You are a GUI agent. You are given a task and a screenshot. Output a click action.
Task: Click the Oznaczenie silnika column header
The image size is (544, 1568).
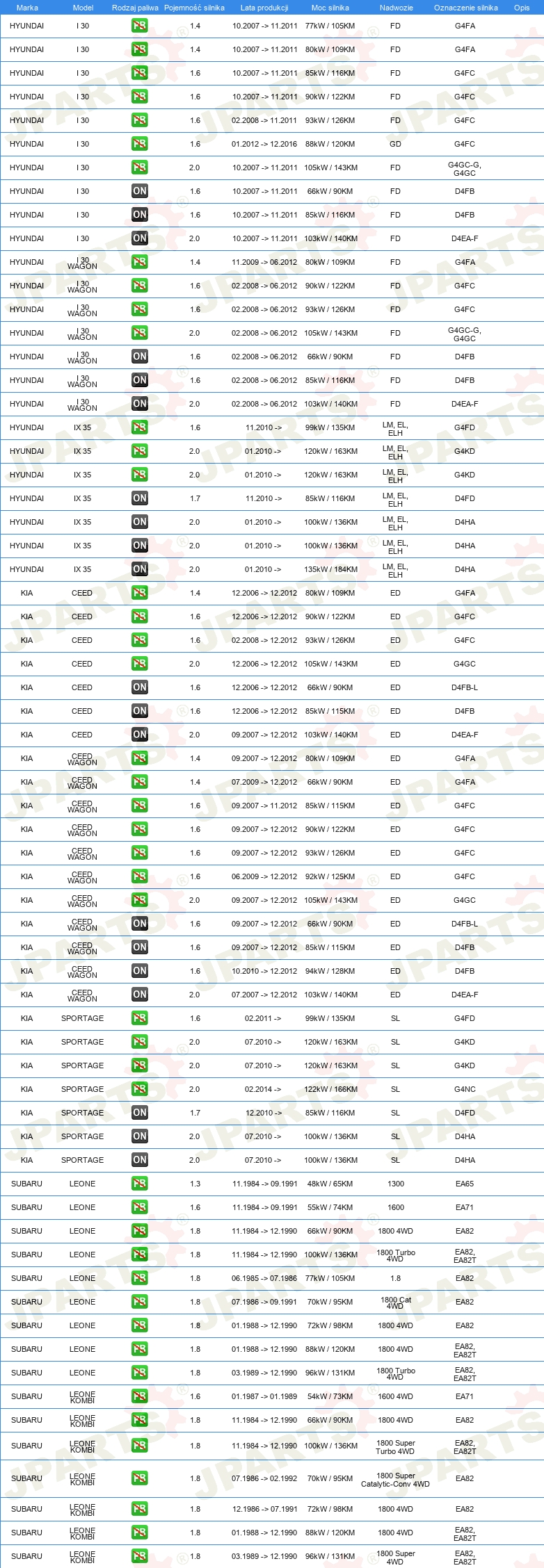(465, 8)
